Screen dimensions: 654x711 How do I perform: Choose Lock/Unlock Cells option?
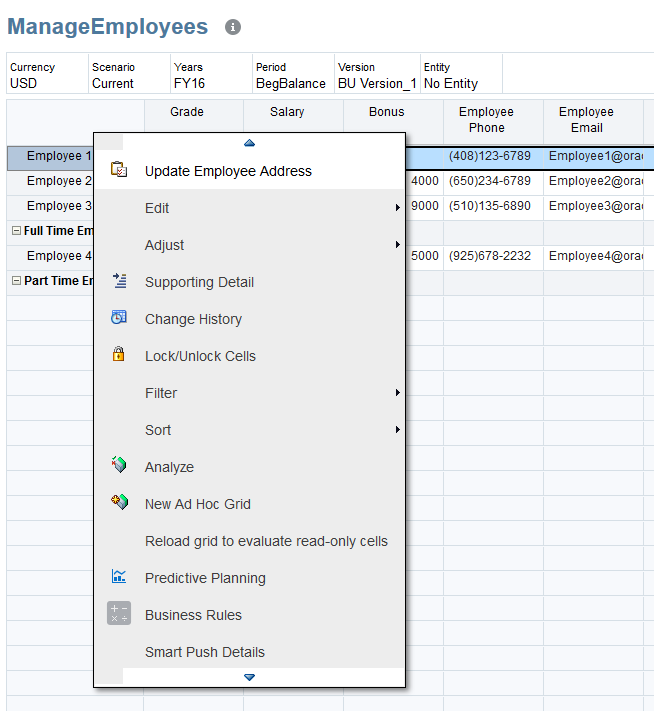[249, 356]
